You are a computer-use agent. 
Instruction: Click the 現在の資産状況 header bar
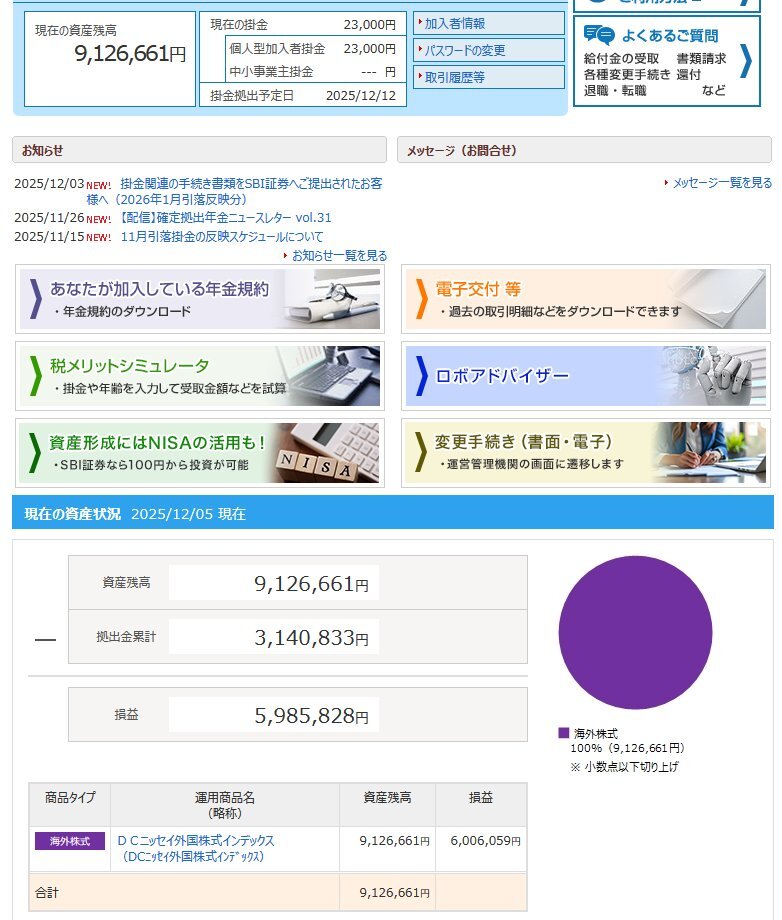392,513
